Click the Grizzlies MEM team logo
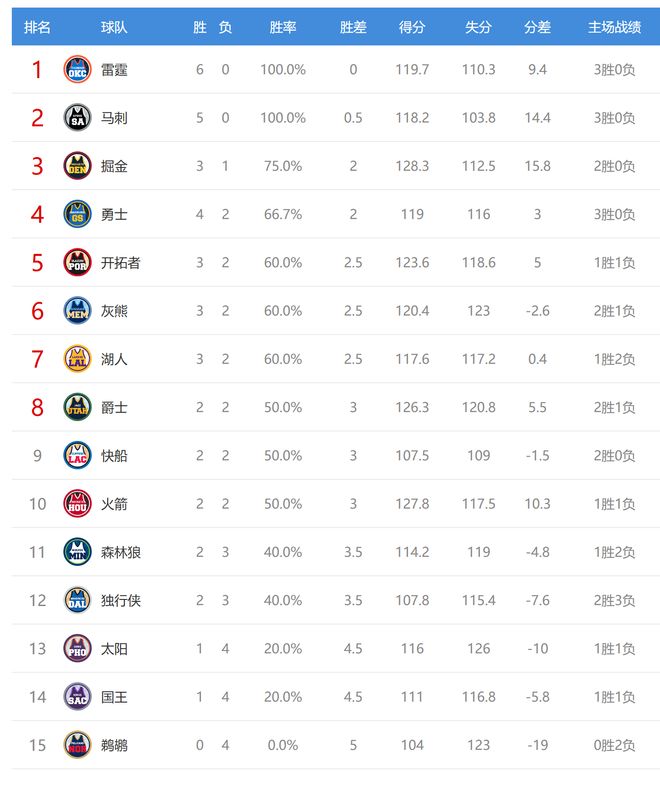660x801 pixels. pyautogui.click(x=77, y=311)
